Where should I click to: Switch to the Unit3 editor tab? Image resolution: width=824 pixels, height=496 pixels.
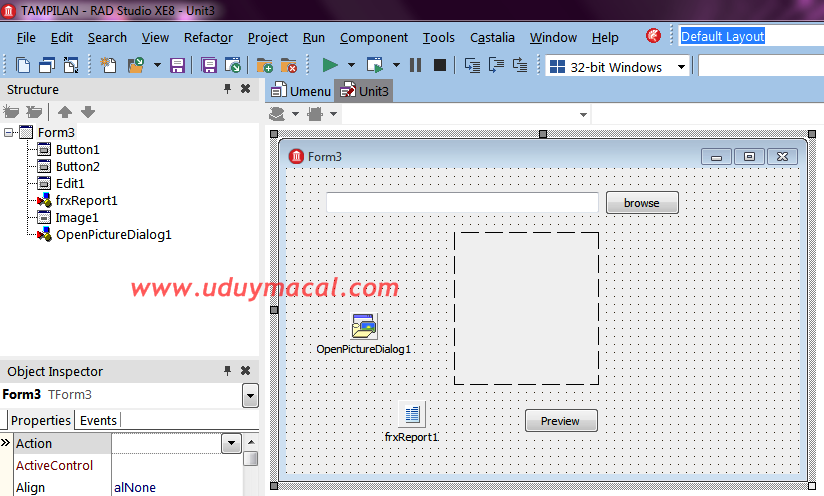click(x=364, y=91)
